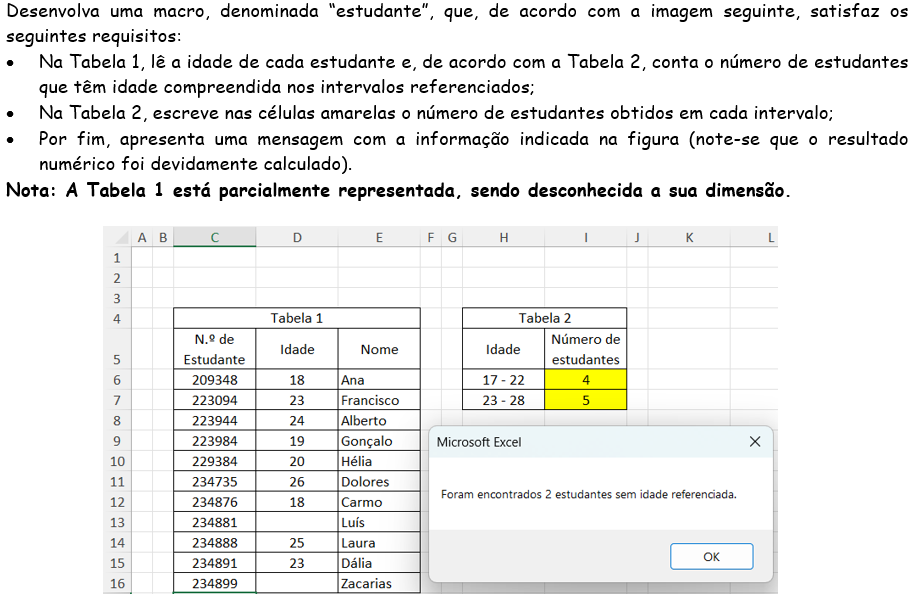
Task: Select column D header
Action: tap(297, 238)
